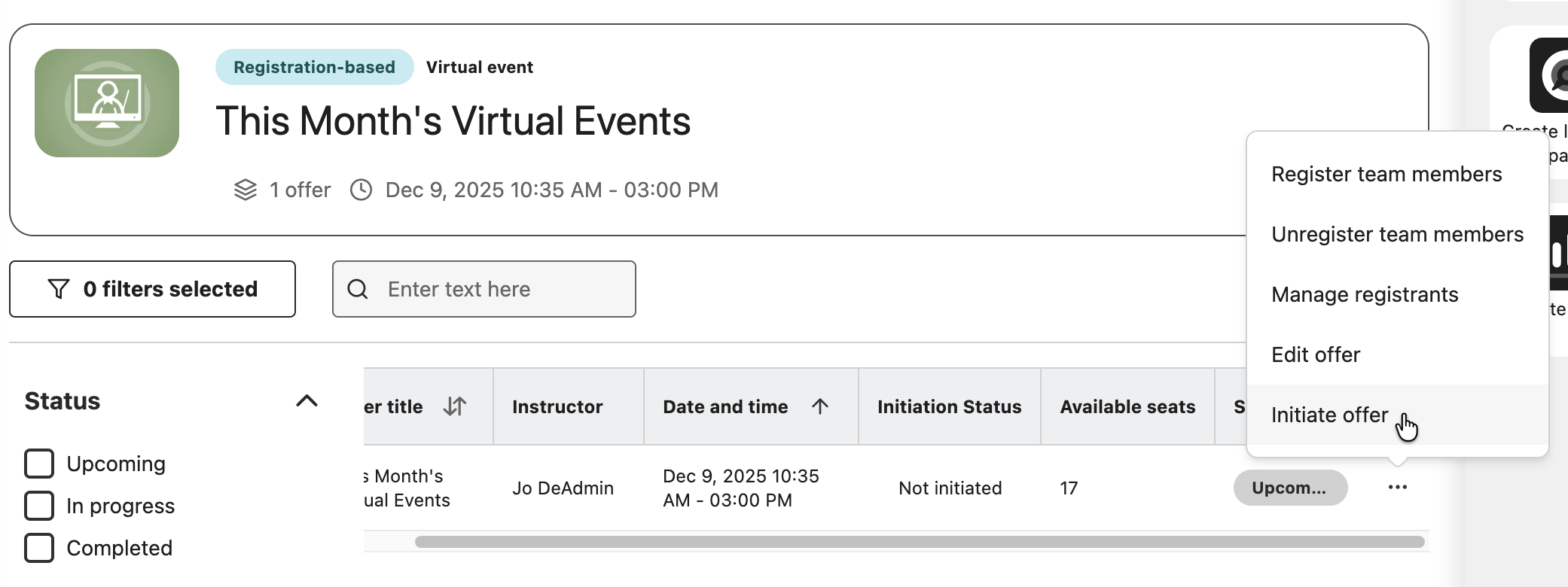Click the chat icon in right panel

pyautogui.click(x=1551, y=75)
